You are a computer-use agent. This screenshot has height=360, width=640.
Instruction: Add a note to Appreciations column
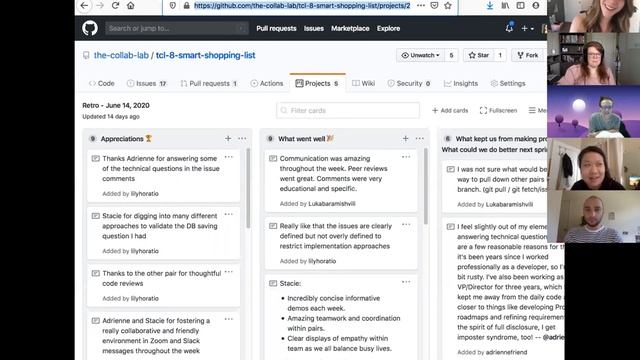pyautogui.click(x=228, y=138)
